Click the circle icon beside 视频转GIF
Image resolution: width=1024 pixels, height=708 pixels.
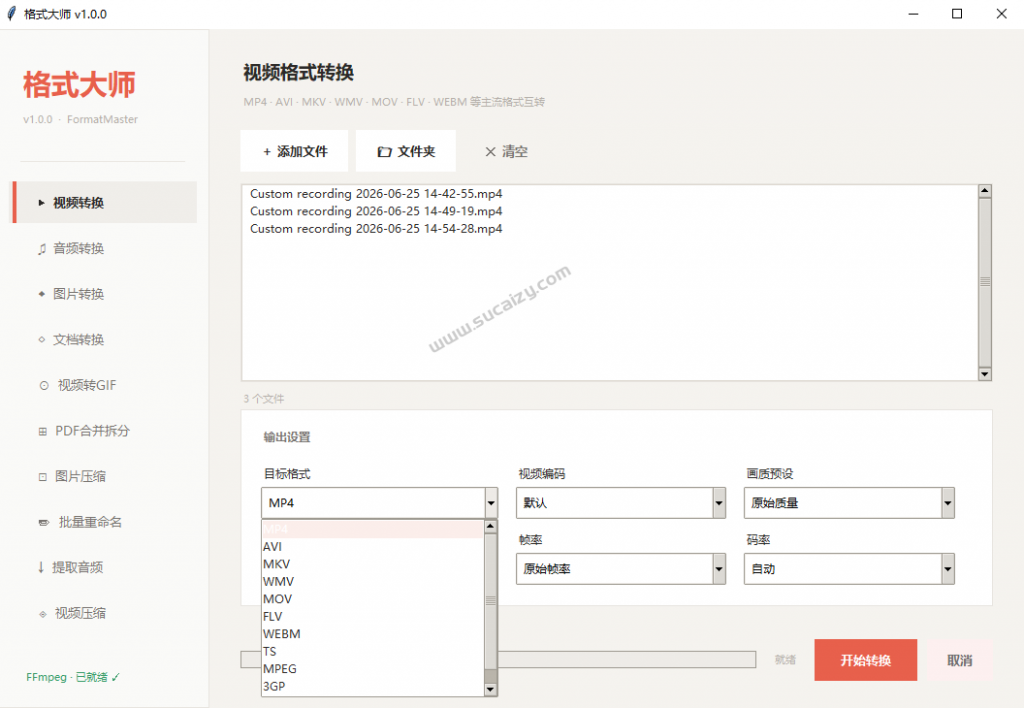[x=44, y=385]
